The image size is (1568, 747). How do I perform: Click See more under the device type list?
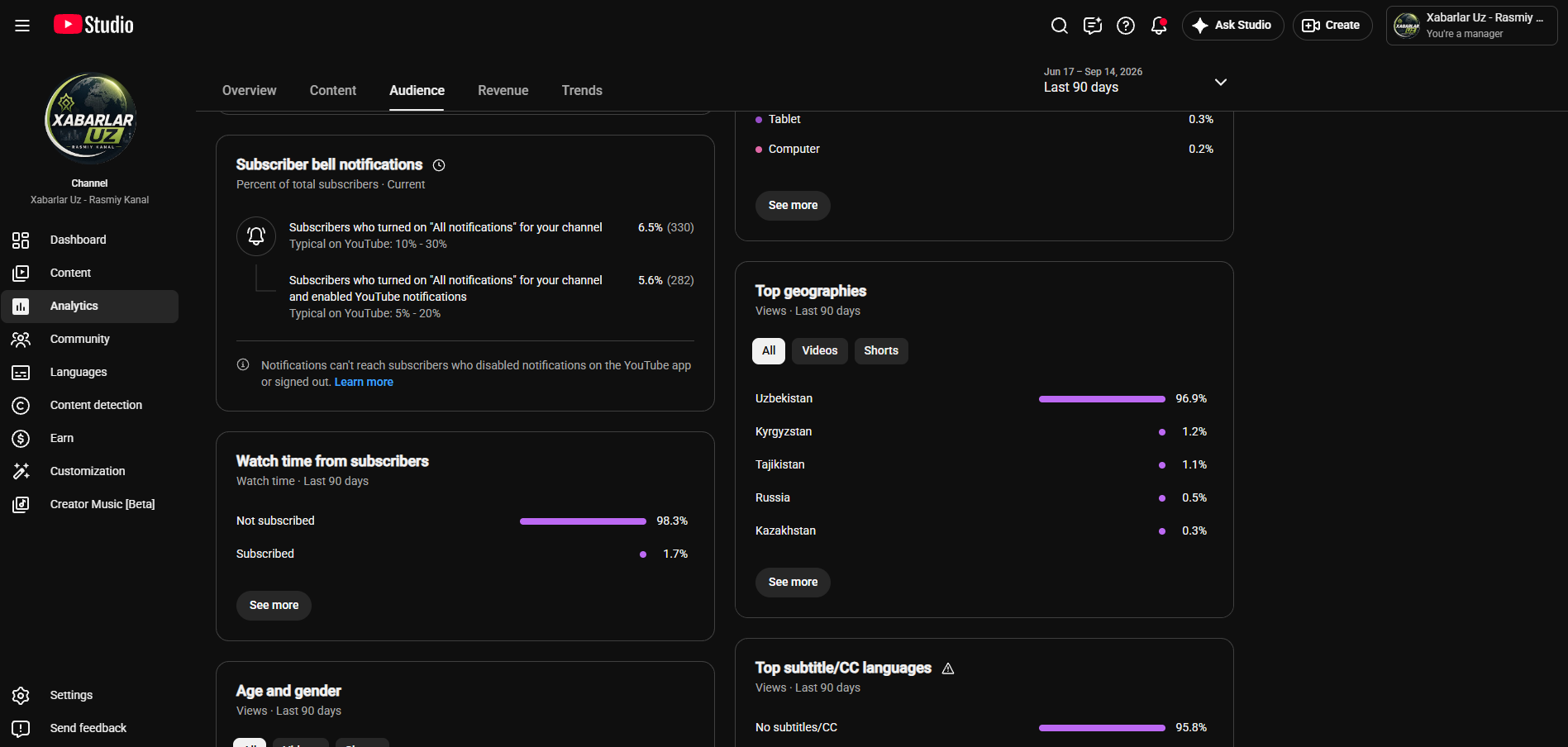[x=793, y=206]
